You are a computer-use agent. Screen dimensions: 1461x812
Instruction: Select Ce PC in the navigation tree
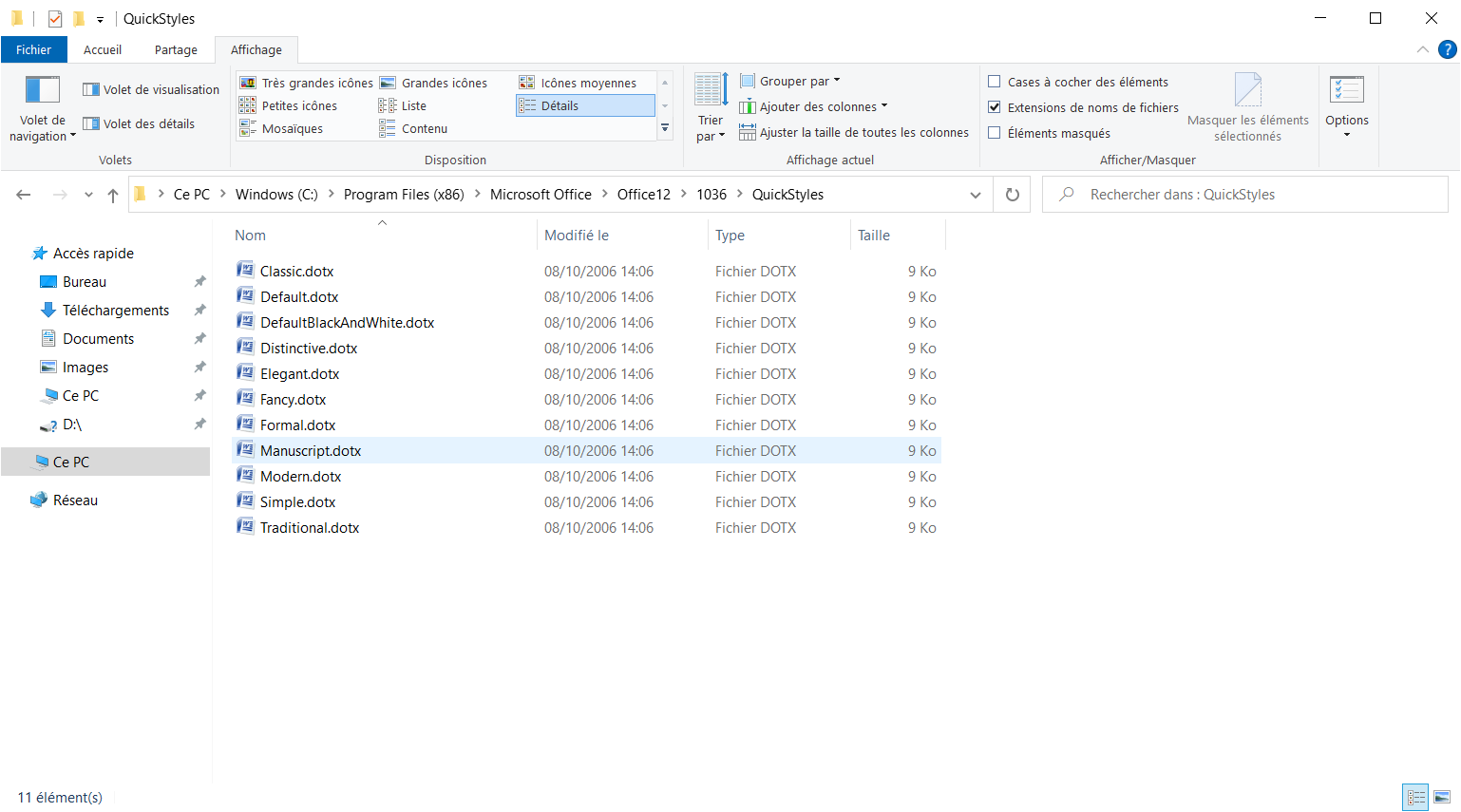(x=104, y=462)
